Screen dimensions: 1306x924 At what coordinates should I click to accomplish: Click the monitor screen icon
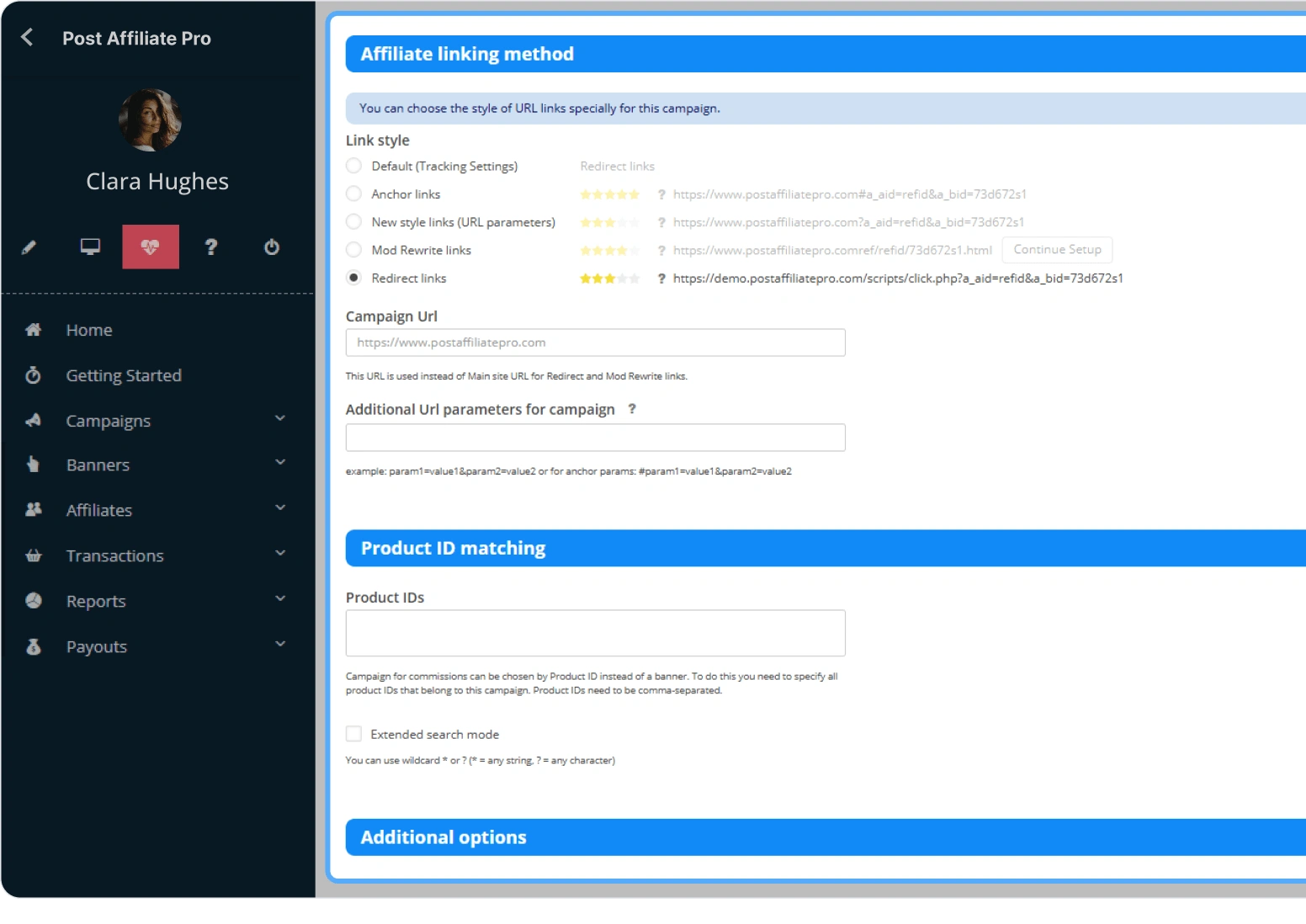point(90,247)
